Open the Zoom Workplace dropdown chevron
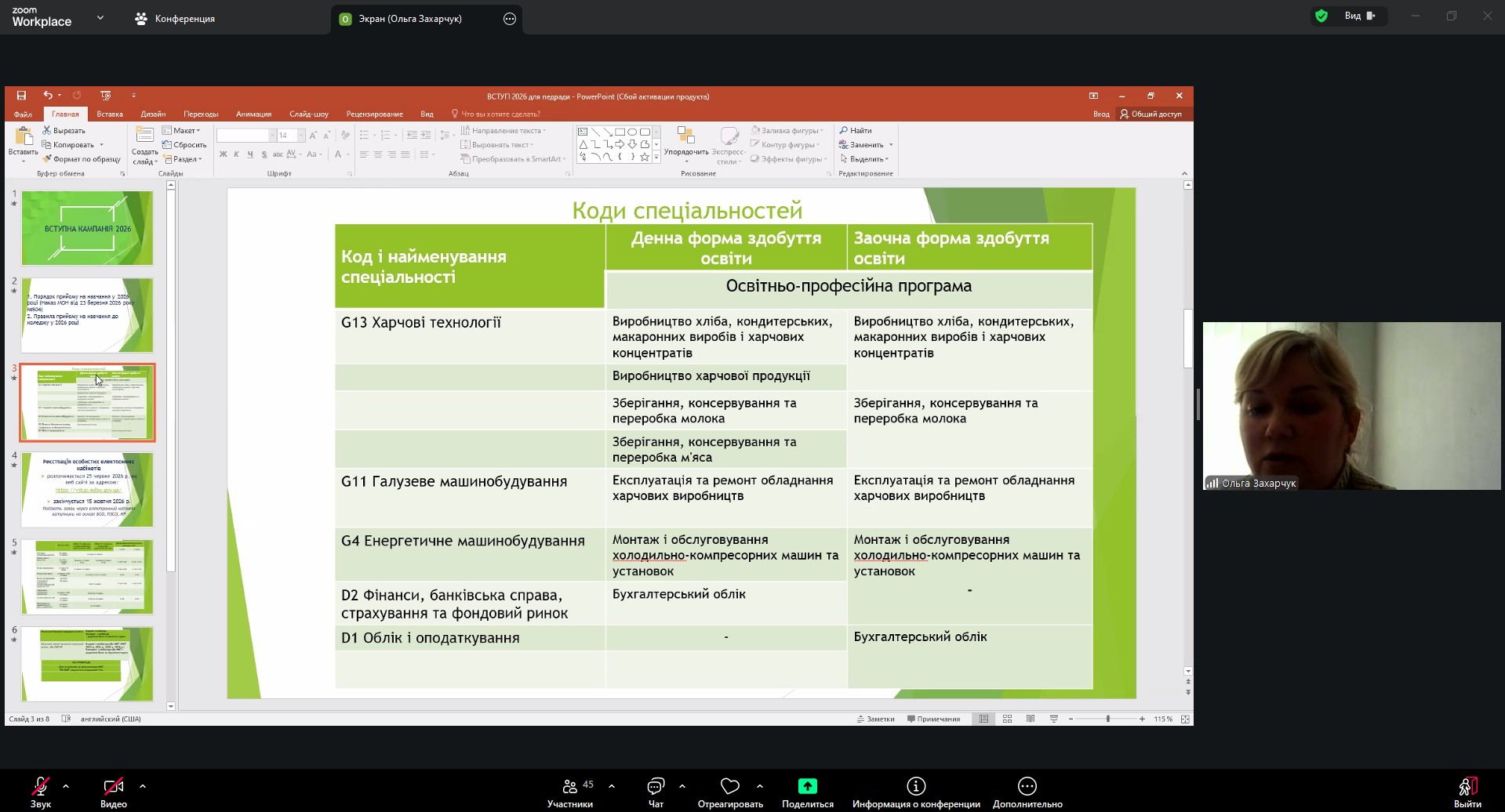The image size is (1505, 812). (100, 17)
